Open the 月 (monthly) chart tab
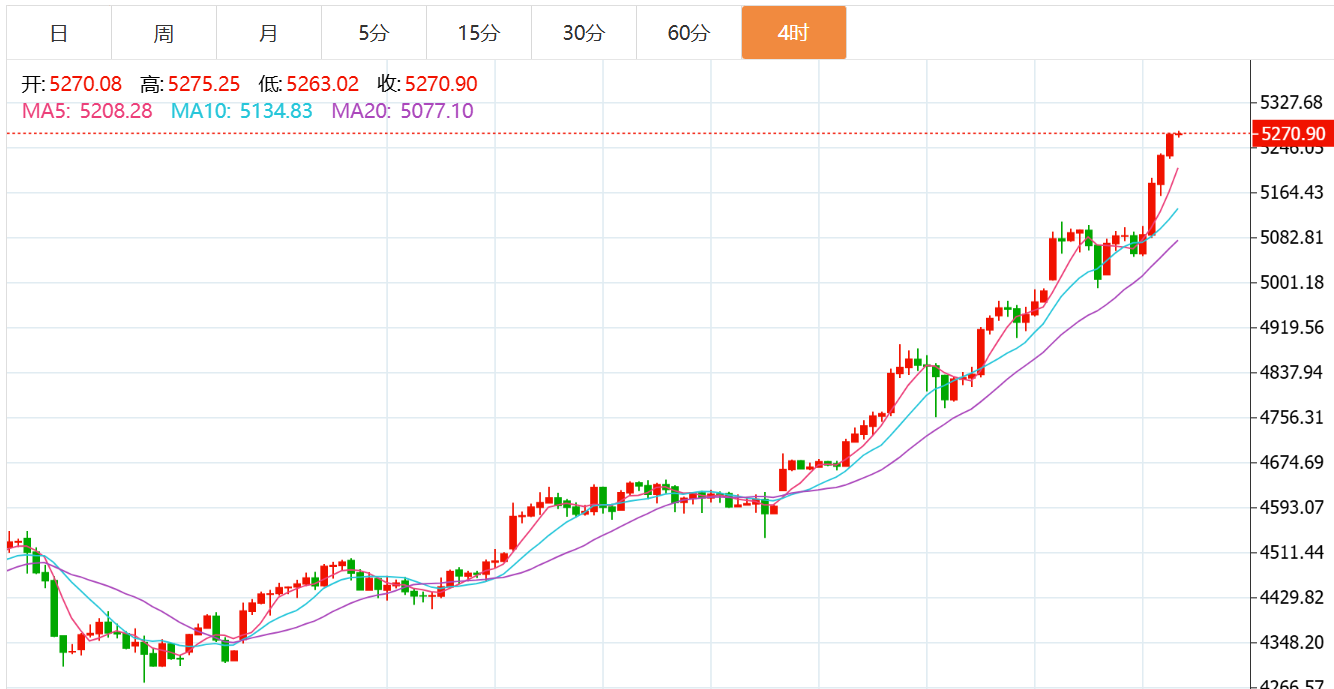This screenshot has height=689, width=1334. click(x=269, y=33)
